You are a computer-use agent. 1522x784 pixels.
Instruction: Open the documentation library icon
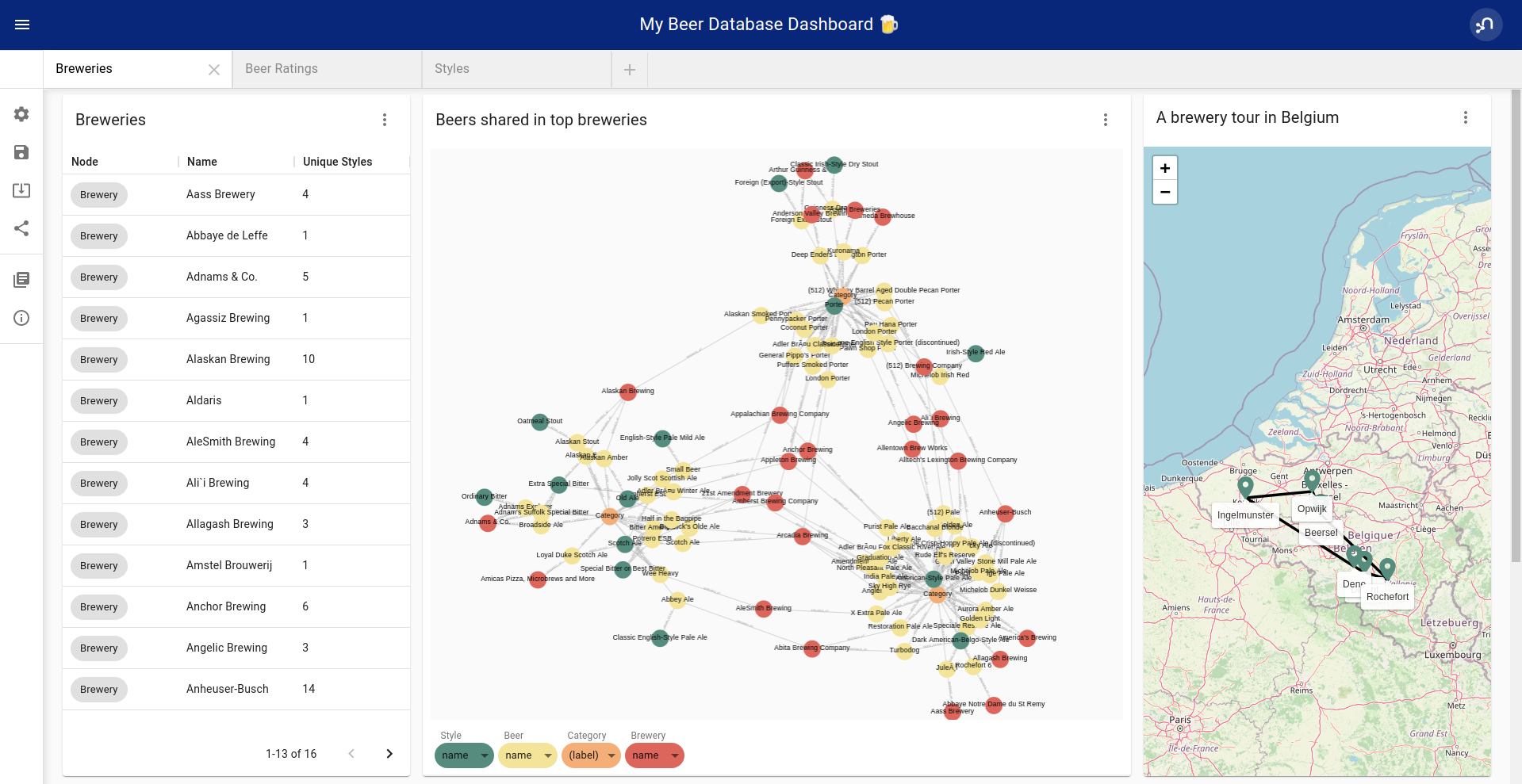tap(21, 280)
